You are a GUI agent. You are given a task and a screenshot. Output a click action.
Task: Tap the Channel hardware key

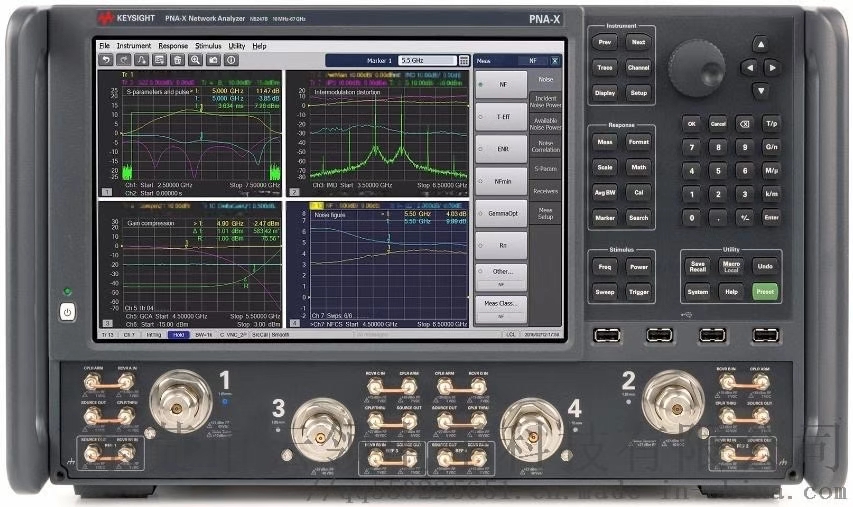coord(639,67)
